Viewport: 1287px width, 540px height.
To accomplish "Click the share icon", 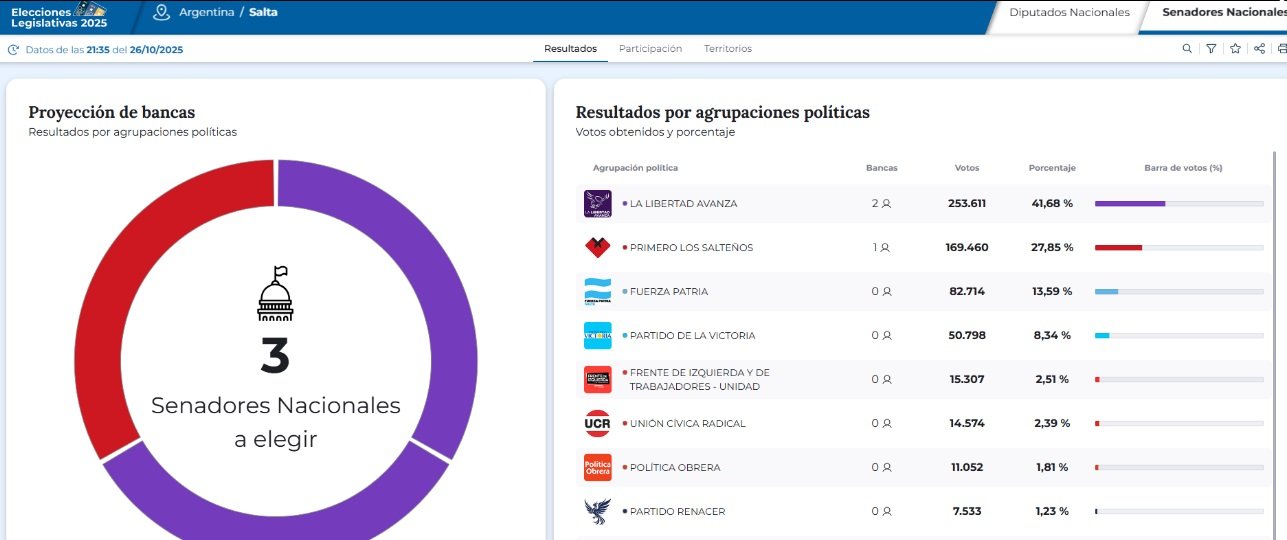I will [x=1259, y=48].
